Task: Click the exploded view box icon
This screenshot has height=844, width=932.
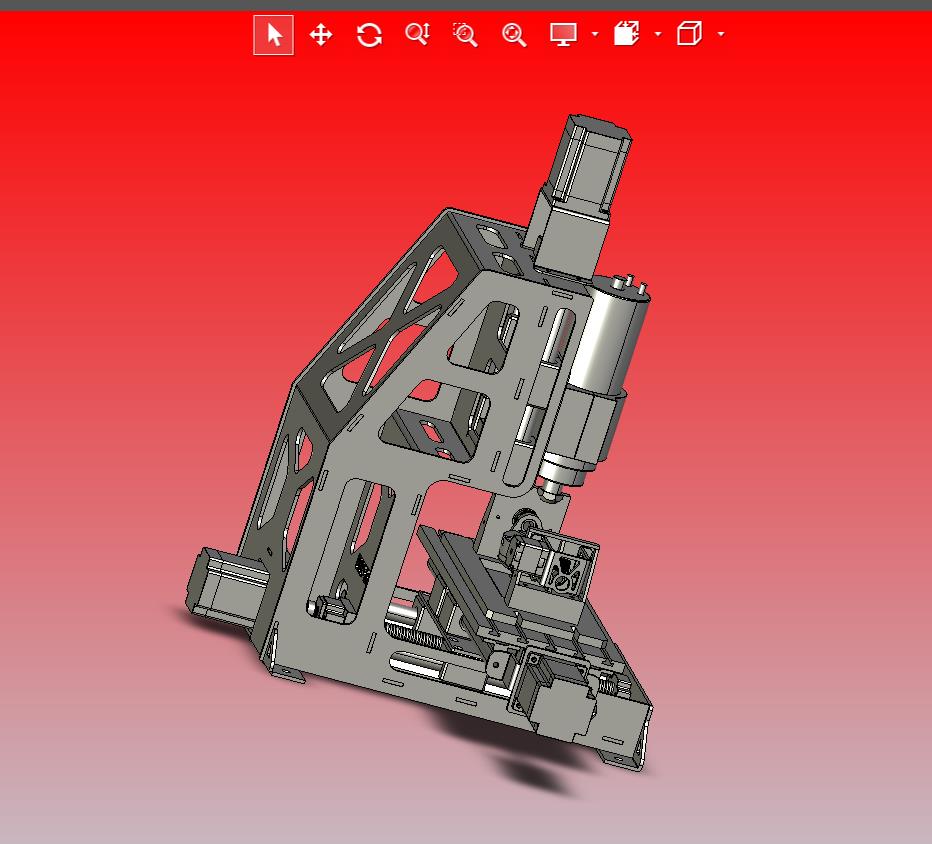Action: (626, 34)
